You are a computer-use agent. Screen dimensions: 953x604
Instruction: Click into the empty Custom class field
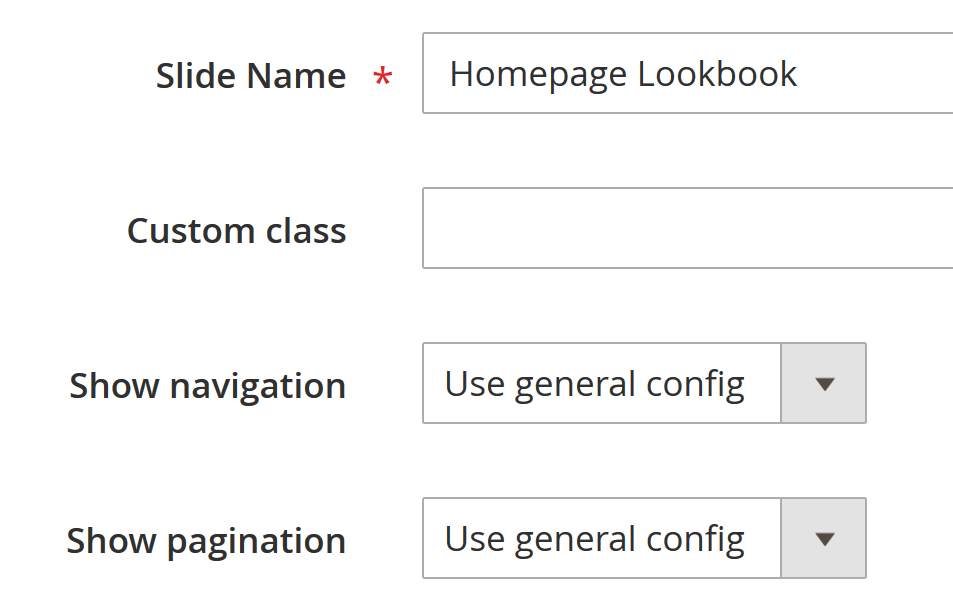point(687,229)
